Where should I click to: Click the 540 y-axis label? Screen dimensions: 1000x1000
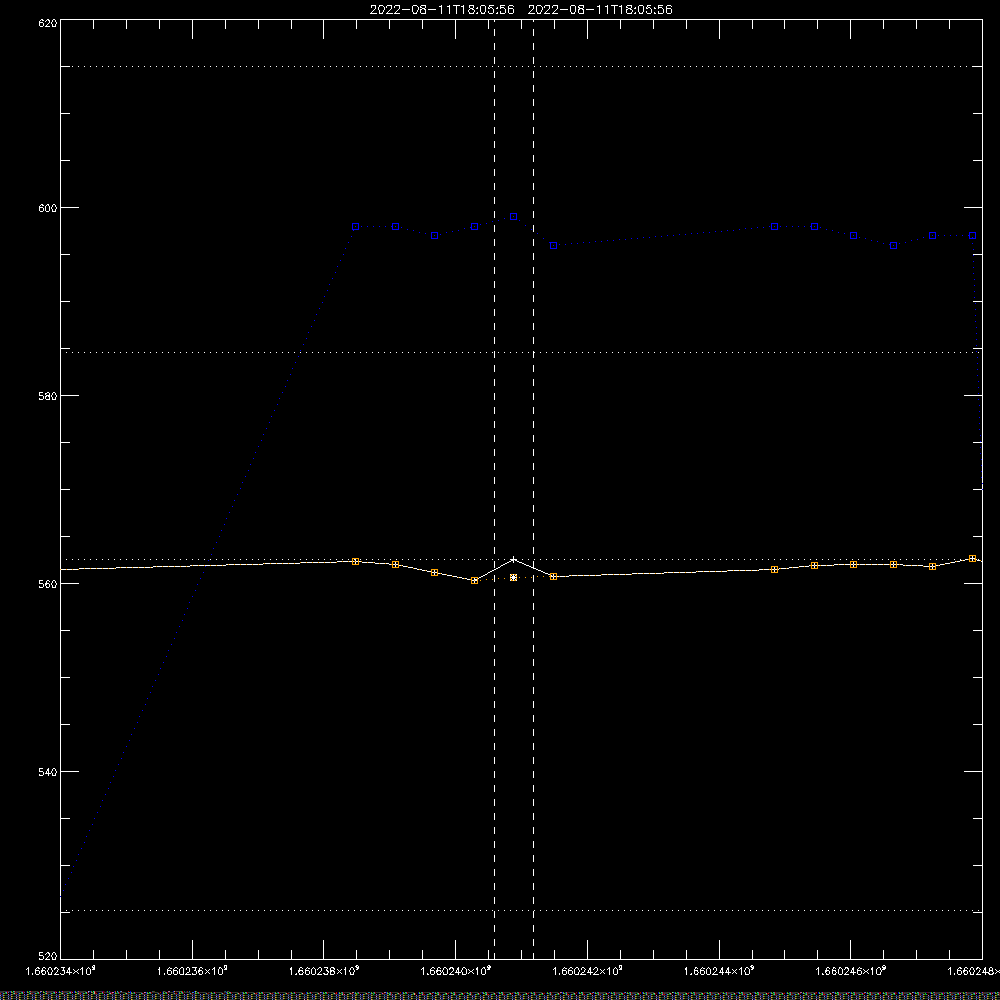point(48,772)
